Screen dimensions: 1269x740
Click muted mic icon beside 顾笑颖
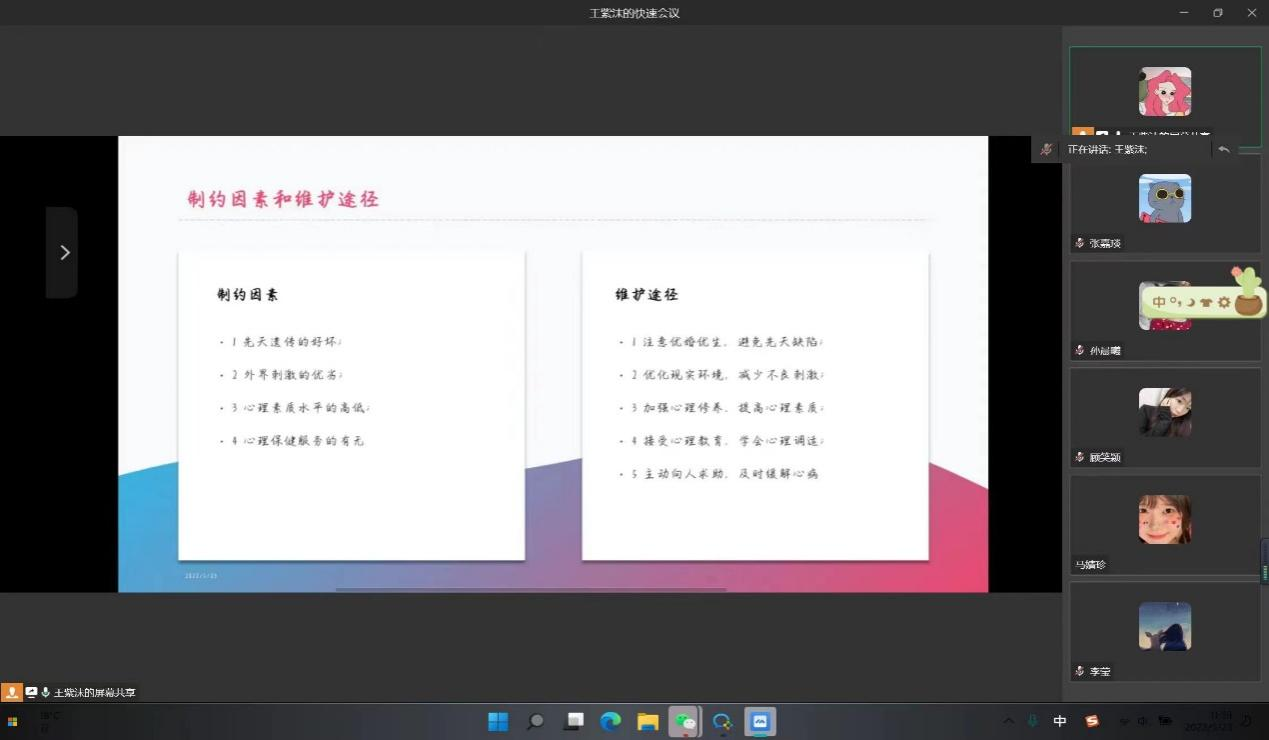coord(1079,457)
